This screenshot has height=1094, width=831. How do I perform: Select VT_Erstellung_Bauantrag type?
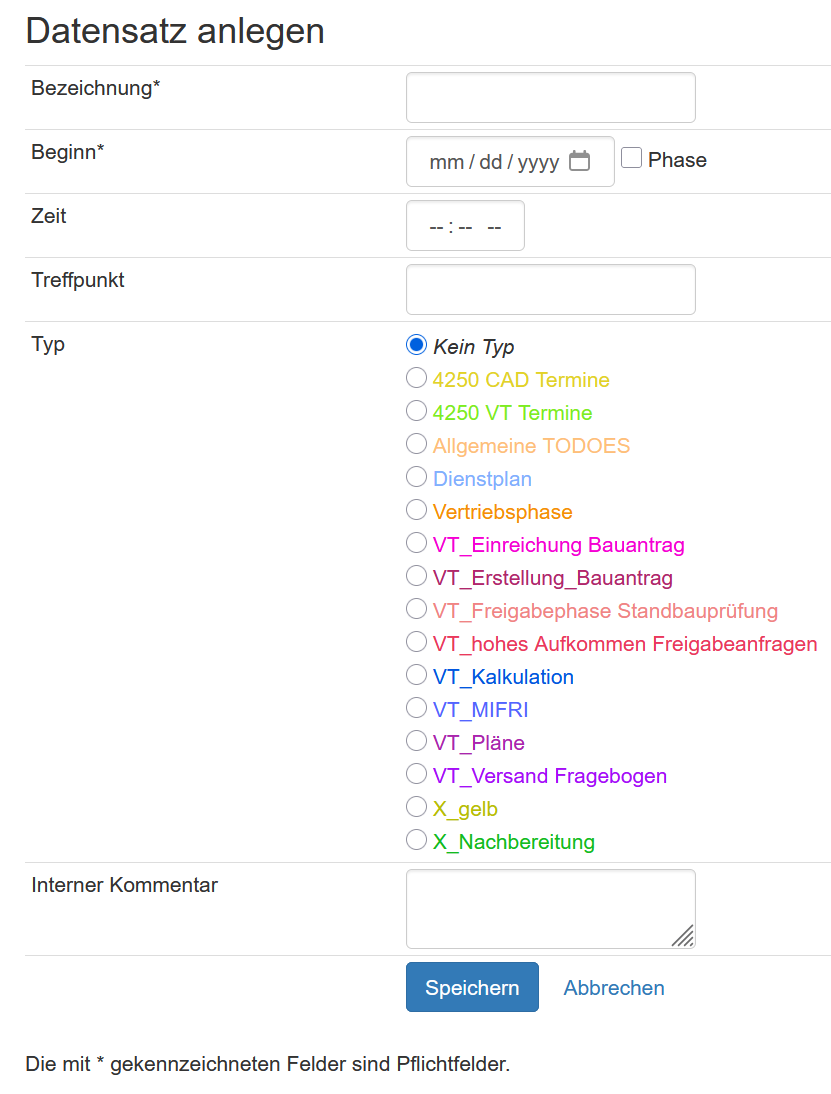tap(416, 575)
